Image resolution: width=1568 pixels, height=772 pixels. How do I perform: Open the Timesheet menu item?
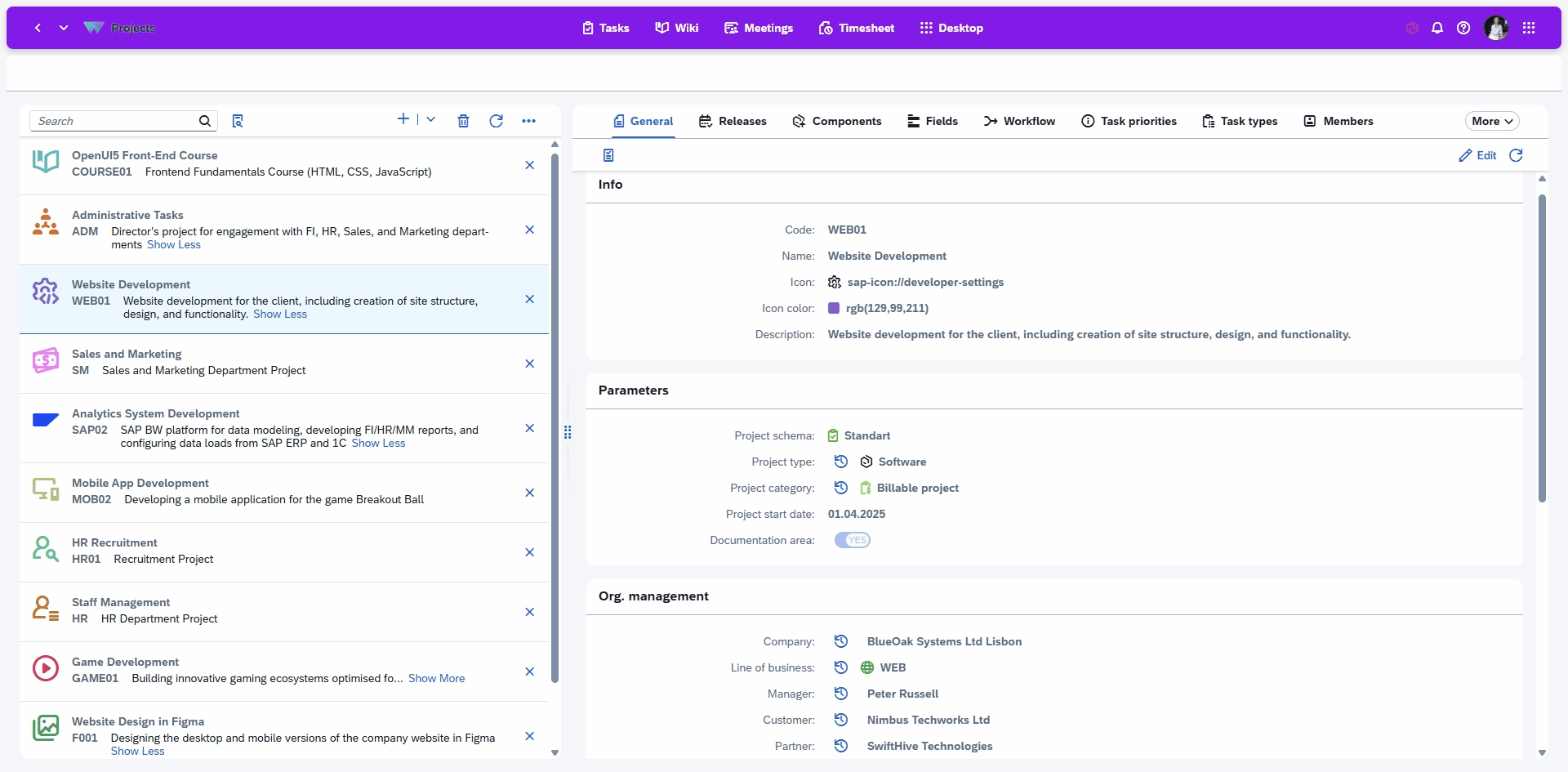click(856, 28)
